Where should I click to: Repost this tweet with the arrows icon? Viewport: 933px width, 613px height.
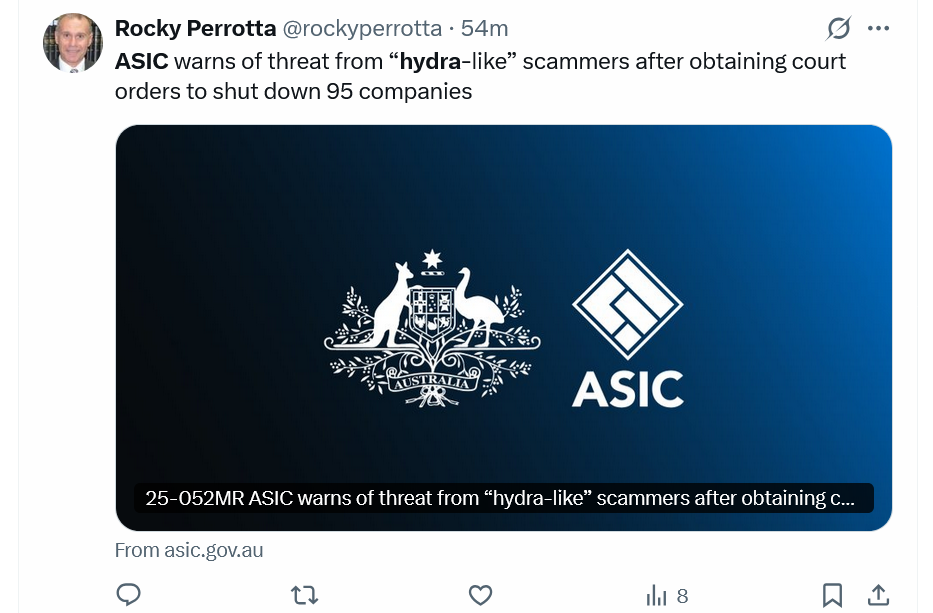304,595
